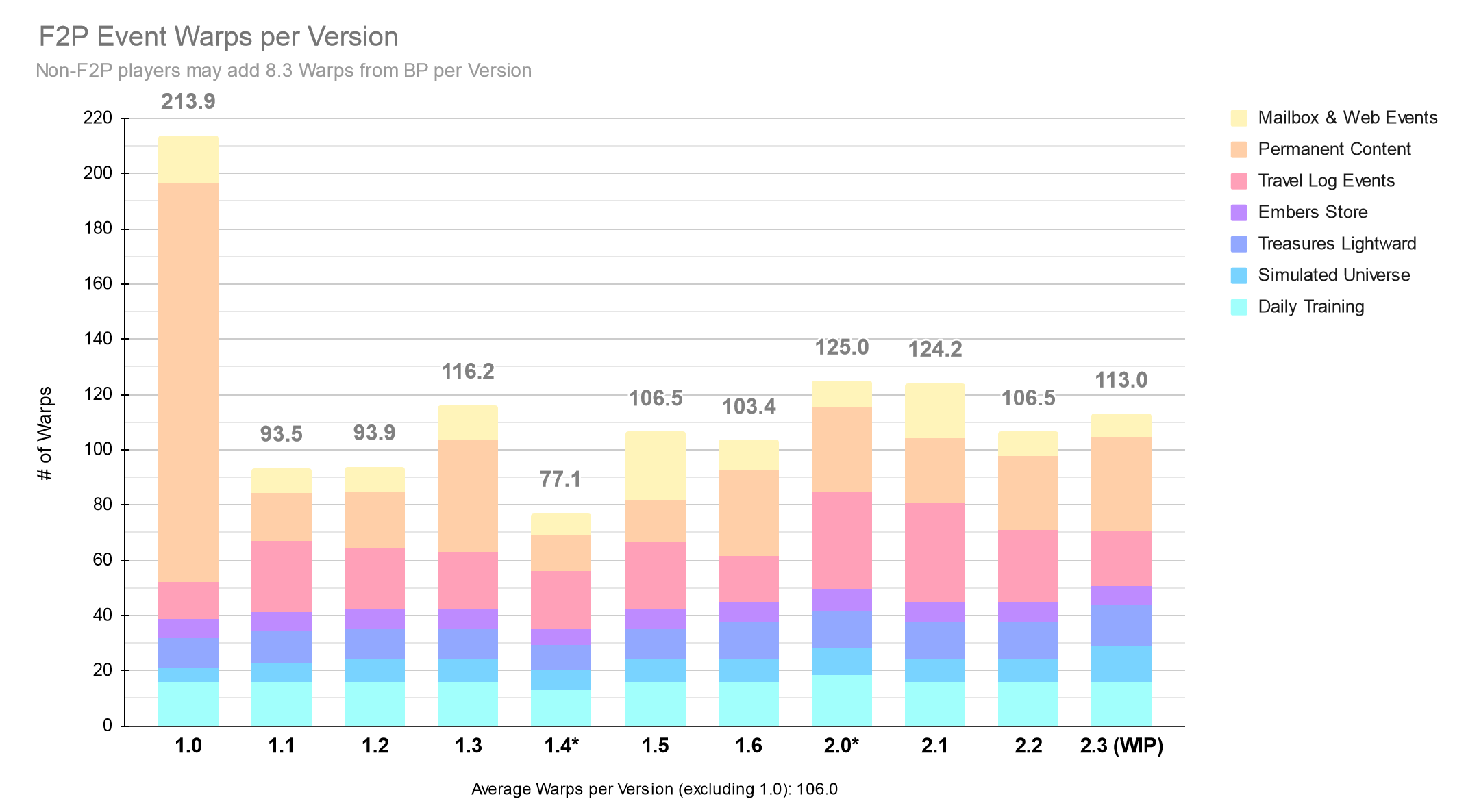1479x812 pixels.
Task: Click the chart title F2P Event Warps per Version
Action: pyautogui.click(x=218, y=37)
